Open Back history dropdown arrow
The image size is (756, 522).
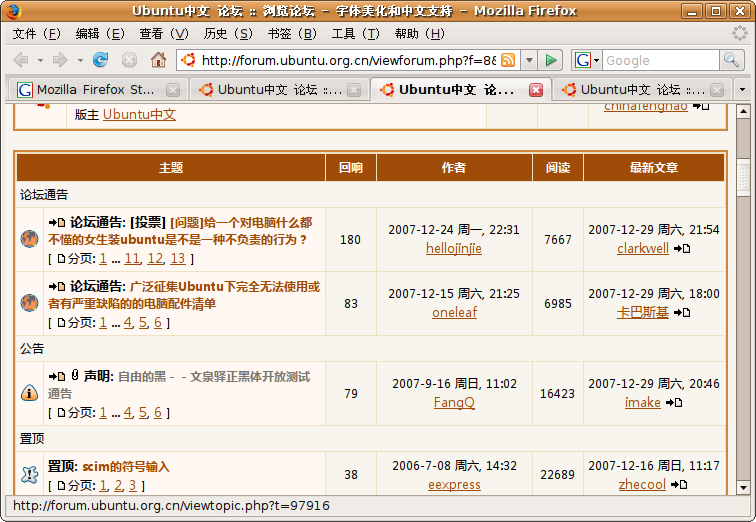(x=40, y=61)
